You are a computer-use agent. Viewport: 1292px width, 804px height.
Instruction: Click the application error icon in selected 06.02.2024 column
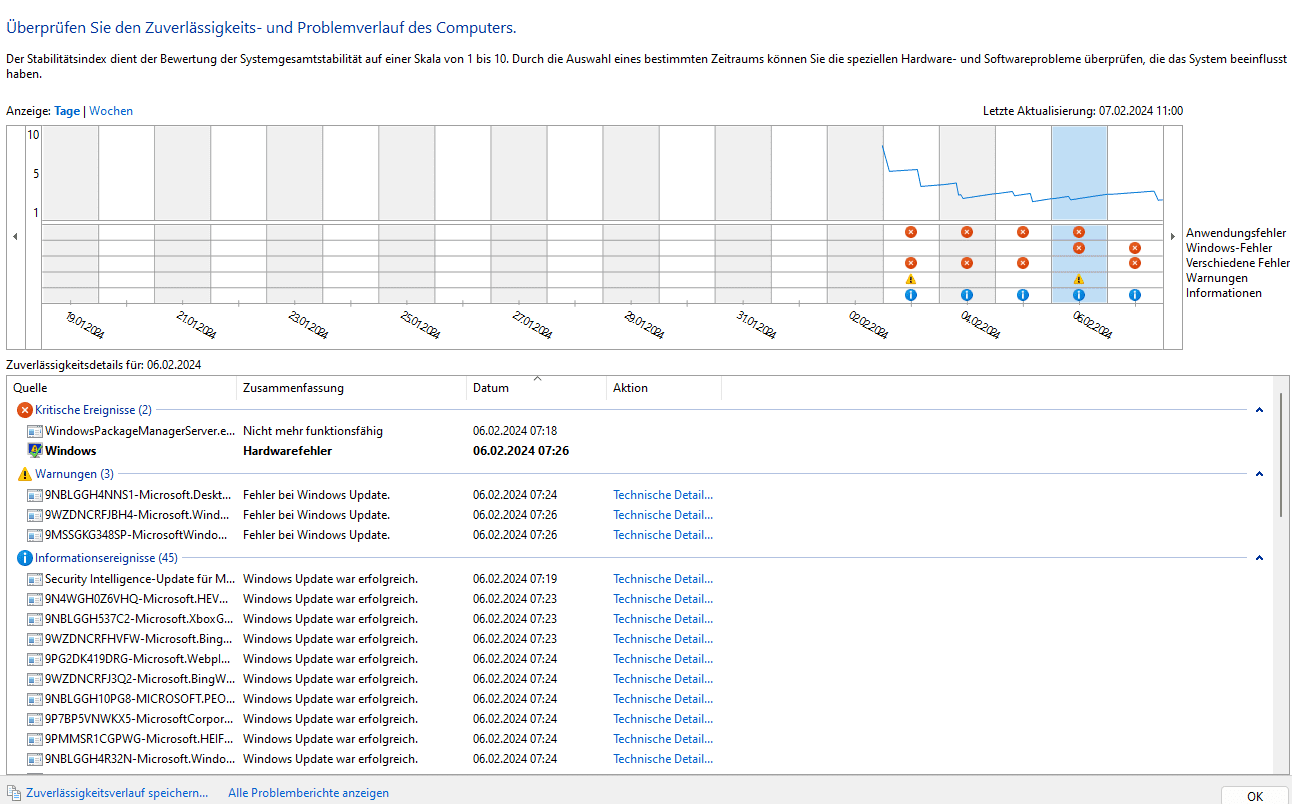(x=1079, y=232)
